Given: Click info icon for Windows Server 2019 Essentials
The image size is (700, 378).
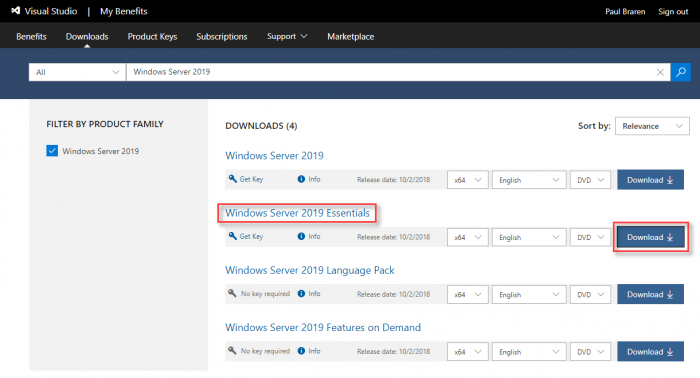Looking at the screenshot, I should [x=301, y=236].
